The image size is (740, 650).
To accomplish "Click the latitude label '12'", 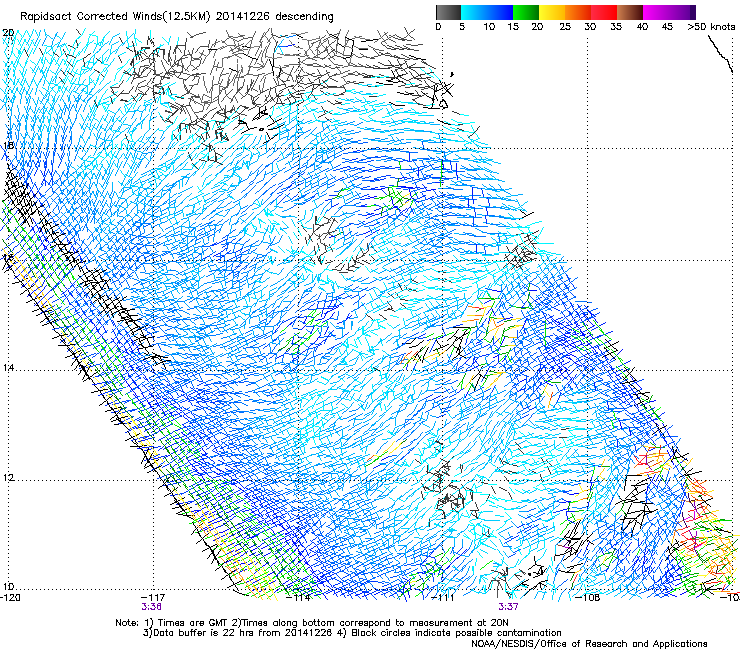I will (8, 478).
